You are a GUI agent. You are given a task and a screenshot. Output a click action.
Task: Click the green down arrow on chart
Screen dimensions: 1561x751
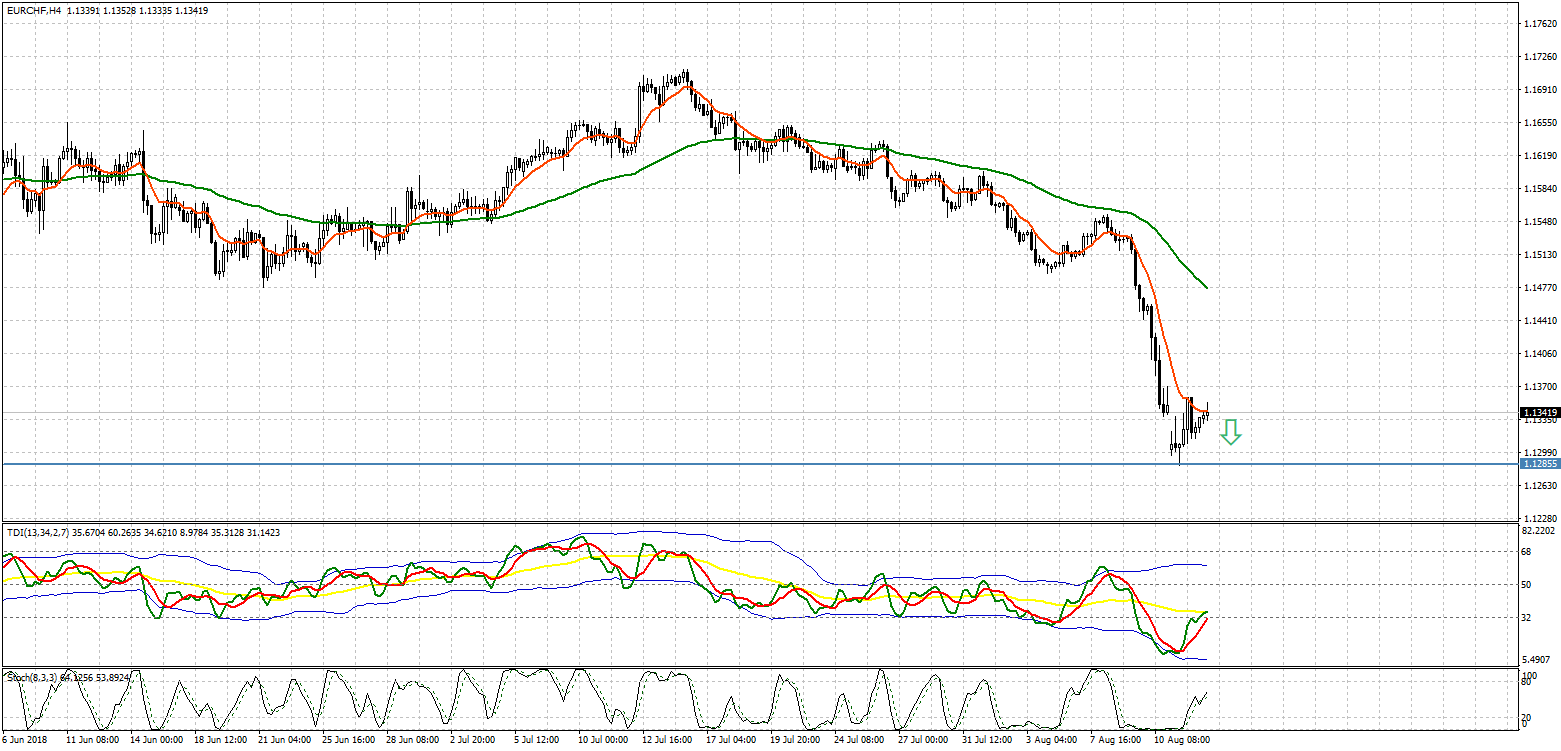click(1231, 432)
